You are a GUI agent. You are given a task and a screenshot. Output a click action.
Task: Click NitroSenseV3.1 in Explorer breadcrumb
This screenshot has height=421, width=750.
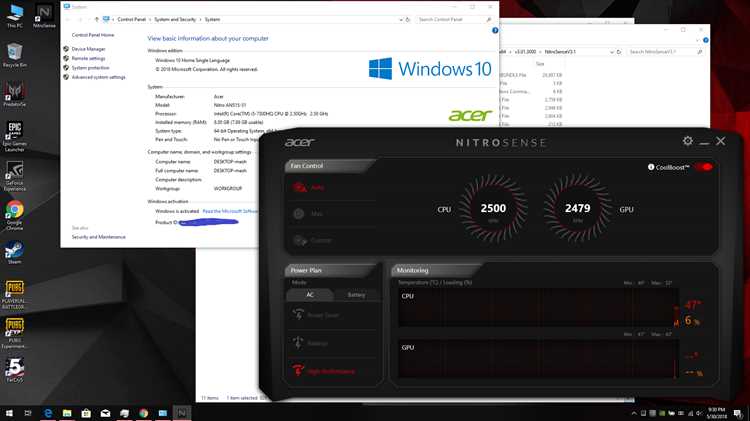pos(560,52)
